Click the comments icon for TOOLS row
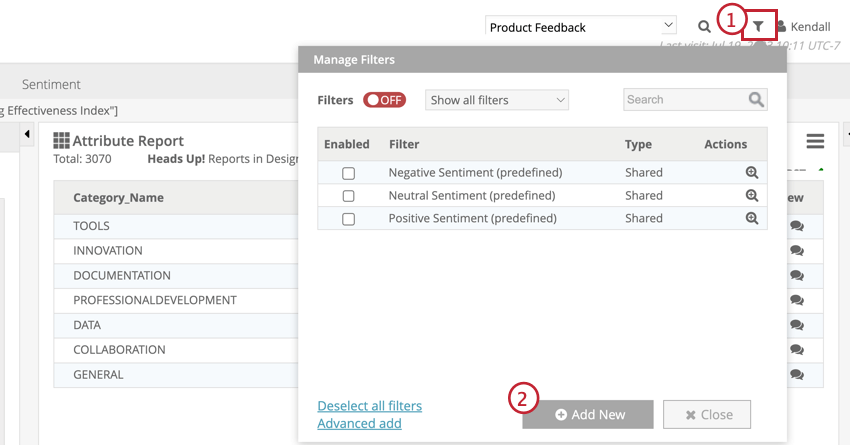The height and width of the screenshot is (445, 850). click(797, 226)
